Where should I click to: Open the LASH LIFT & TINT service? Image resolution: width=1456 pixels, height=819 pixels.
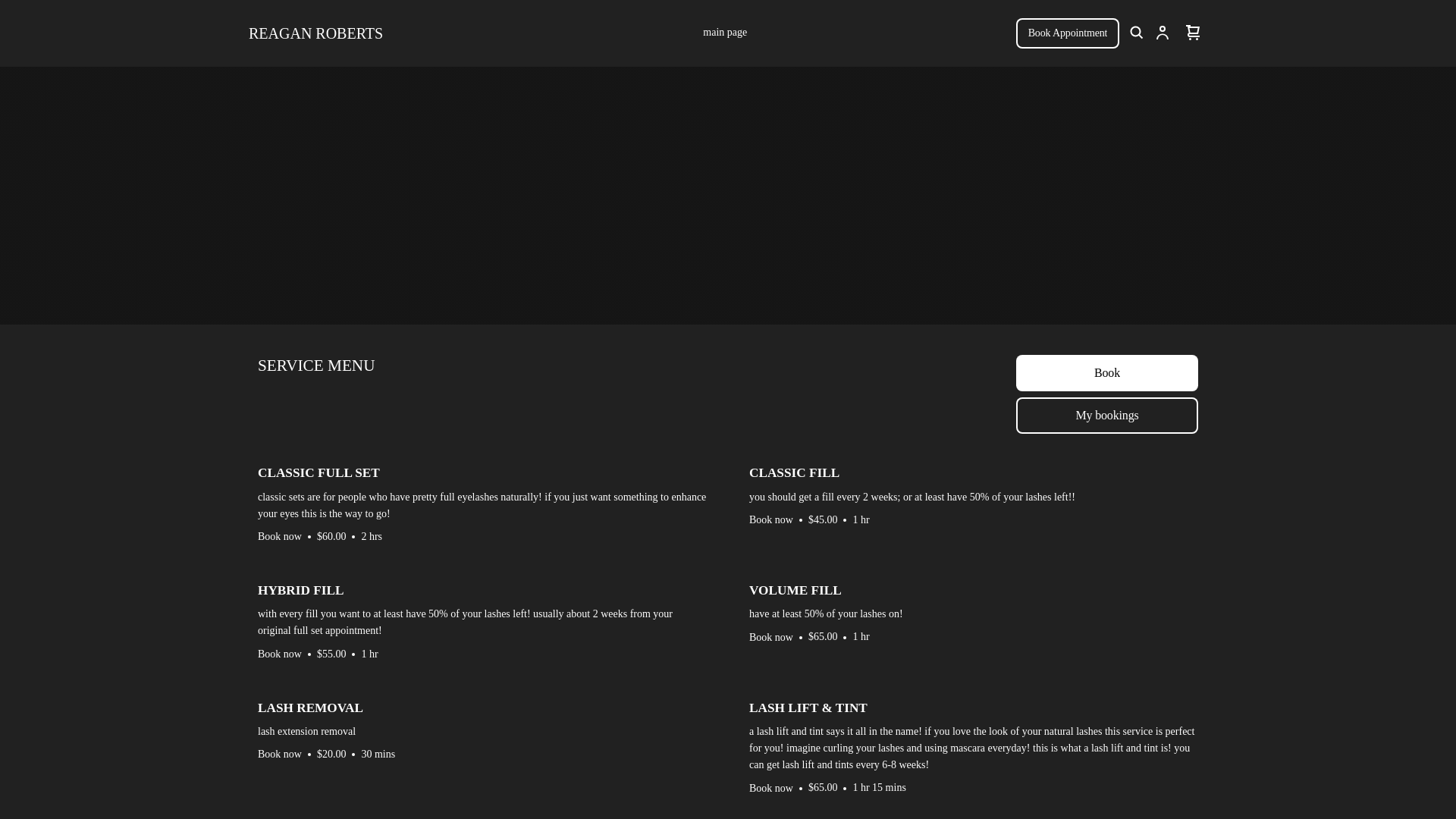click(x=808, y=708)
